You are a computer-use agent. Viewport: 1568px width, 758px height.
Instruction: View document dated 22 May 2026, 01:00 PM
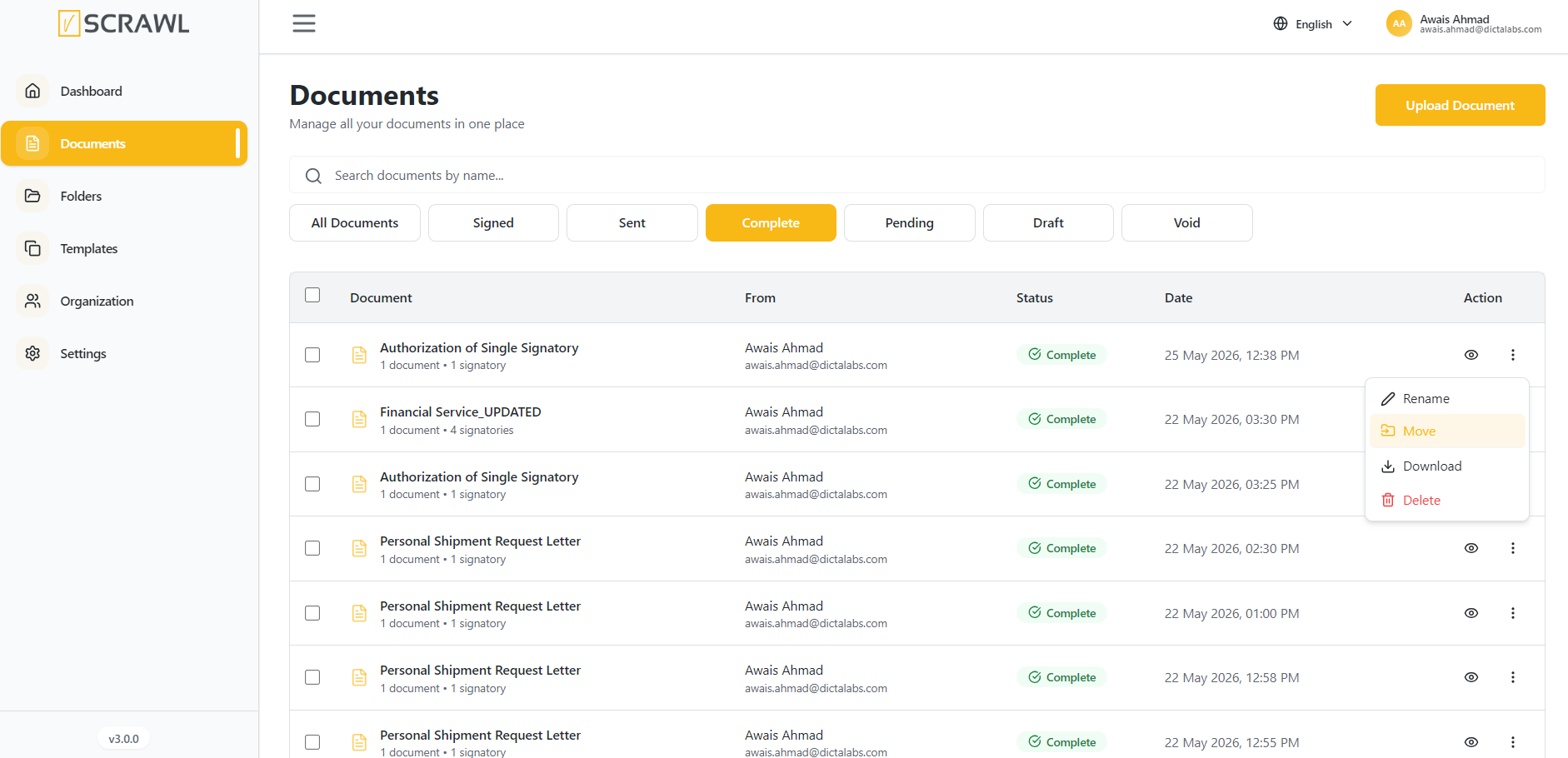coord(1471,613)
